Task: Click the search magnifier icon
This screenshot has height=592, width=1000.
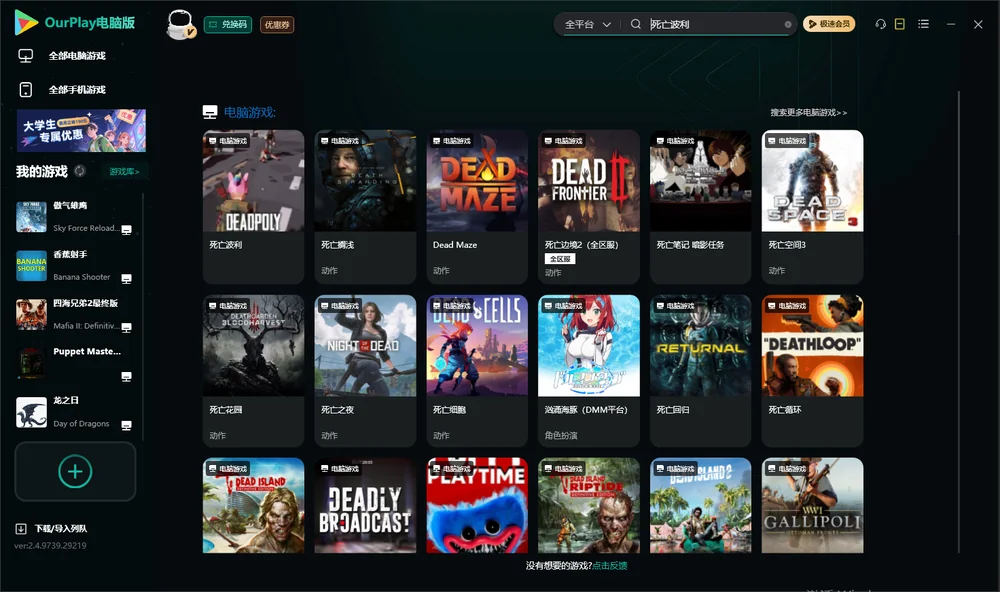Action: click(636, 24)
